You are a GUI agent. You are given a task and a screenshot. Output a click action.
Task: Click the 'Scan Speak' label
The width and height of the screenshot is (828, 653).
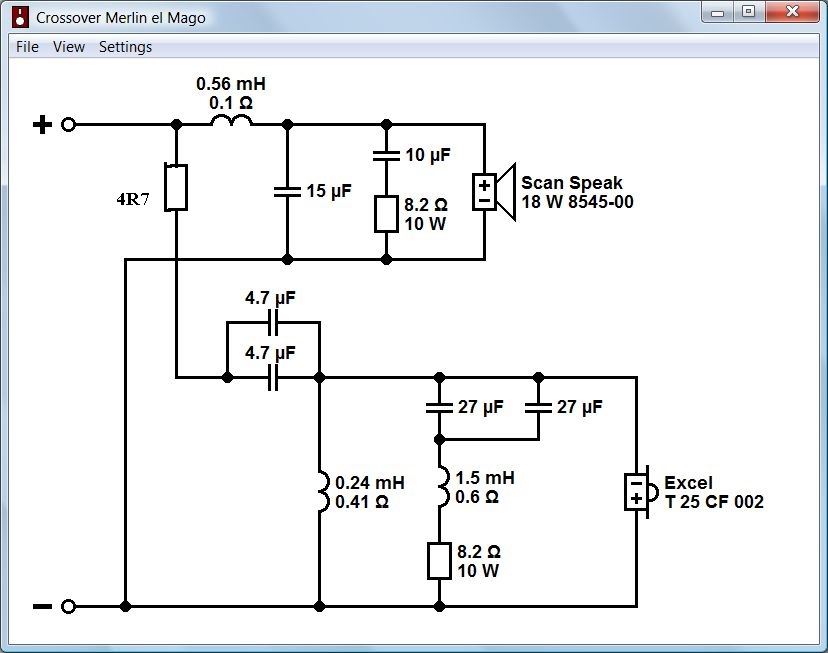[x=571, y=183]
